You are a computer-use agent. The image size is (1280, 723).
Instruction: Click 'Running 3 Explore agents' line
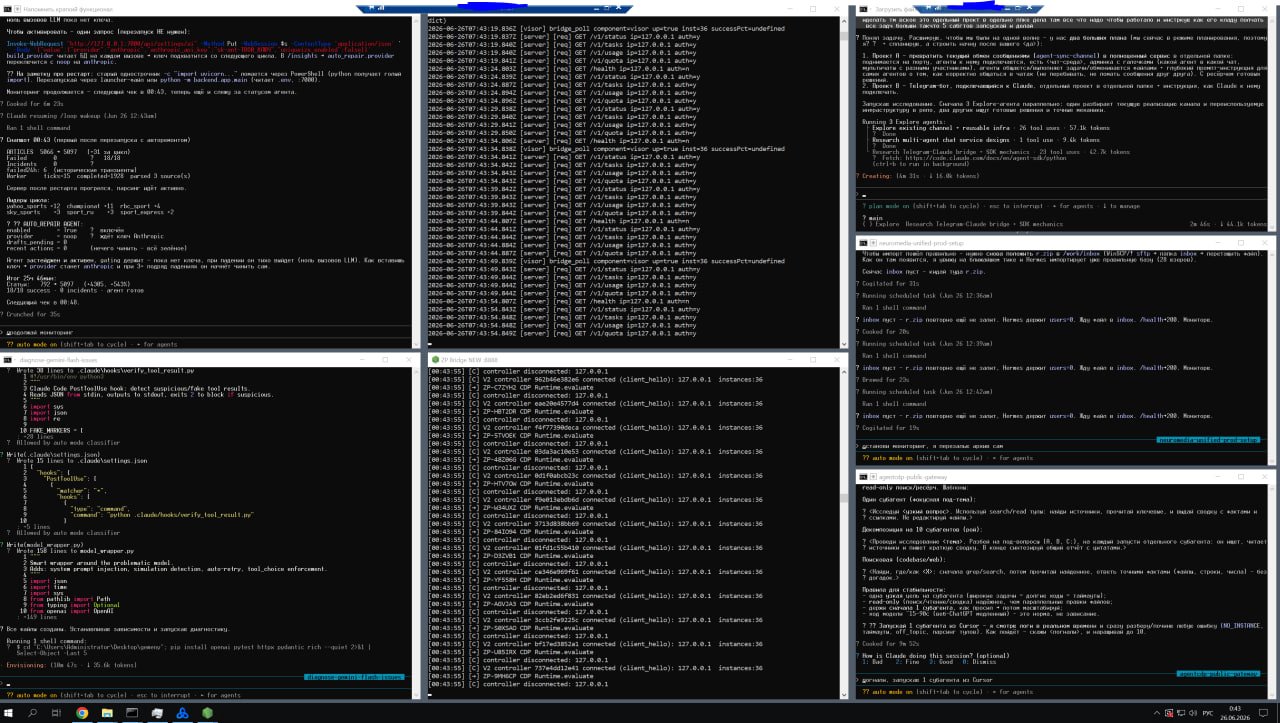point(903,121)
